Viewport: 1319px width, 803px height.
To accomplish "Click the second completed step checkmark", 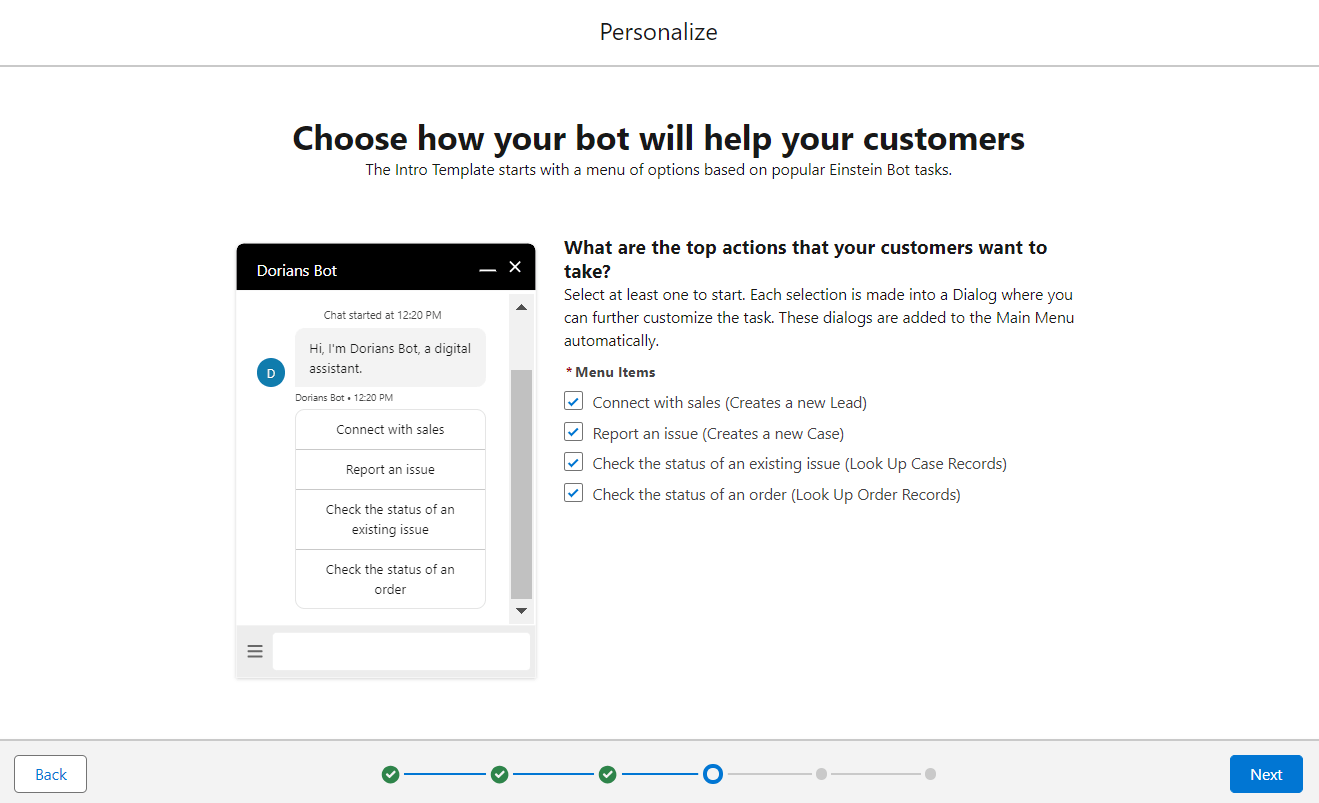I will 500,774.
